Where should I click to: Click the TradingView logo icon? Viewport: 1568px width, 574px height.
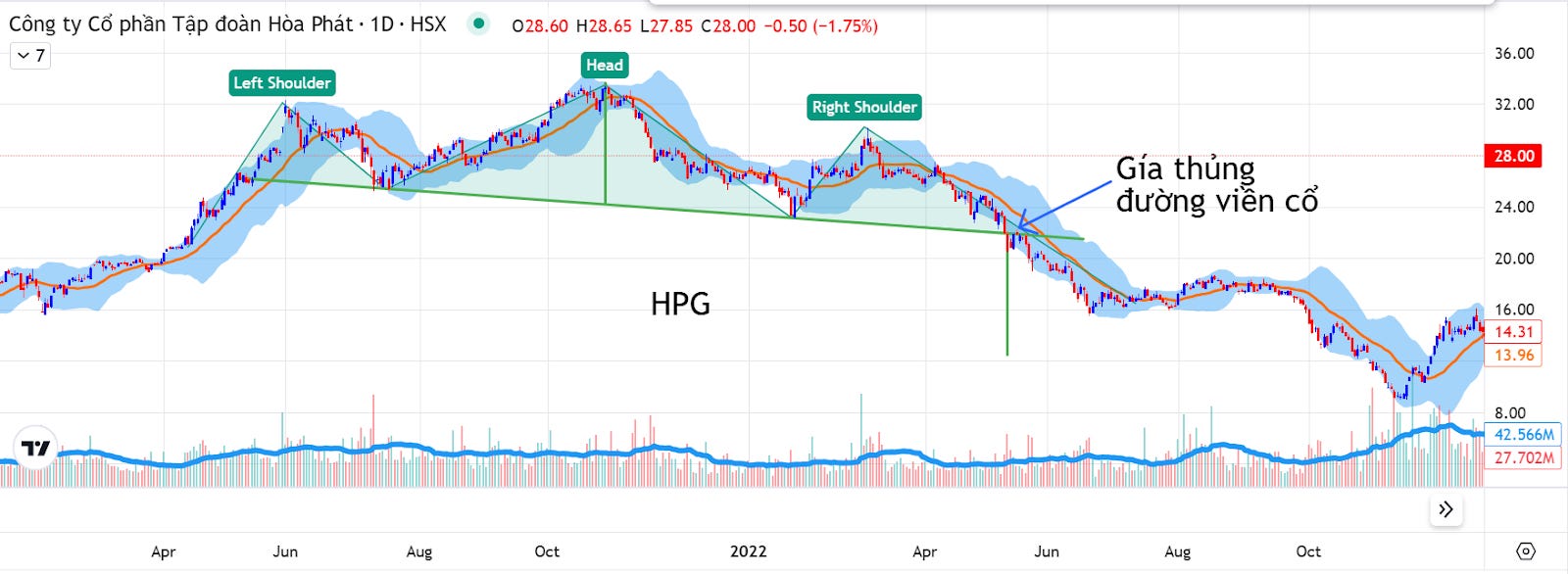tap(36, 449)
